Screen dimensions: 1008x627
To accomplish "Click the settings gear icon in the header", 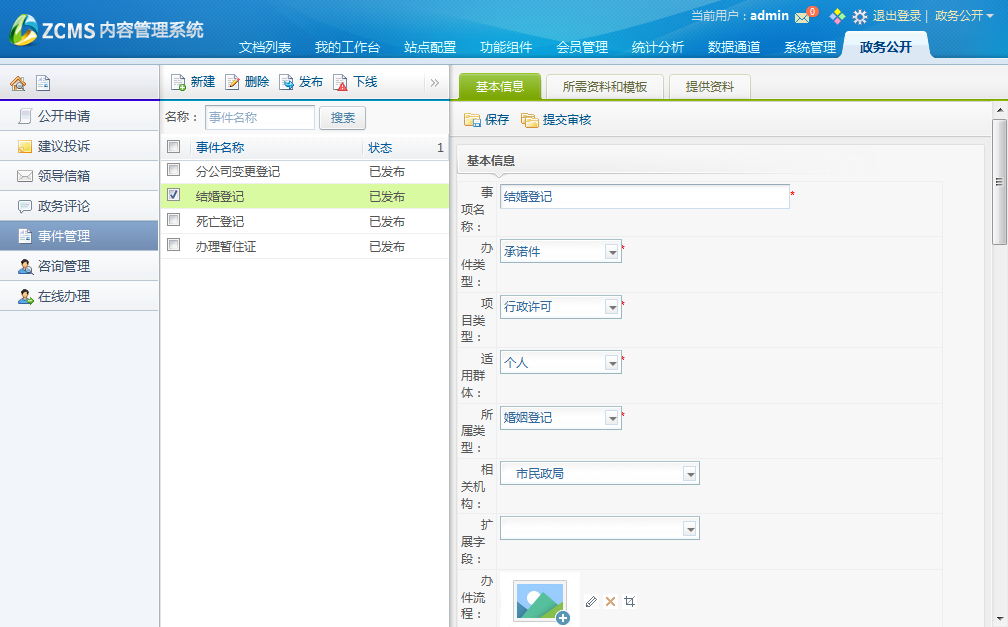I will pyautogui.click(x=859, y=17).
